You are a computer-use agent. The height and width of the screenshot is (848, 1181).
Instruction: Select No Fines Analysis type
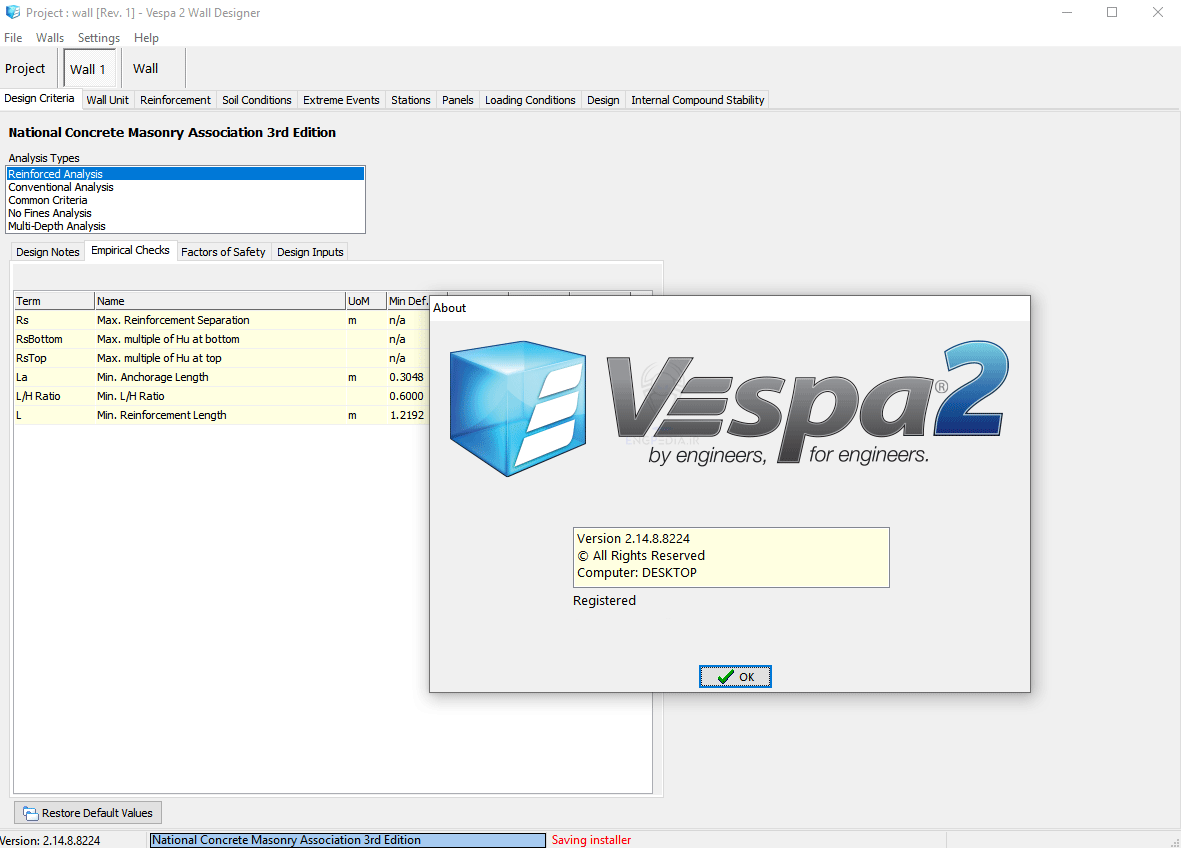tap(185, 213)
